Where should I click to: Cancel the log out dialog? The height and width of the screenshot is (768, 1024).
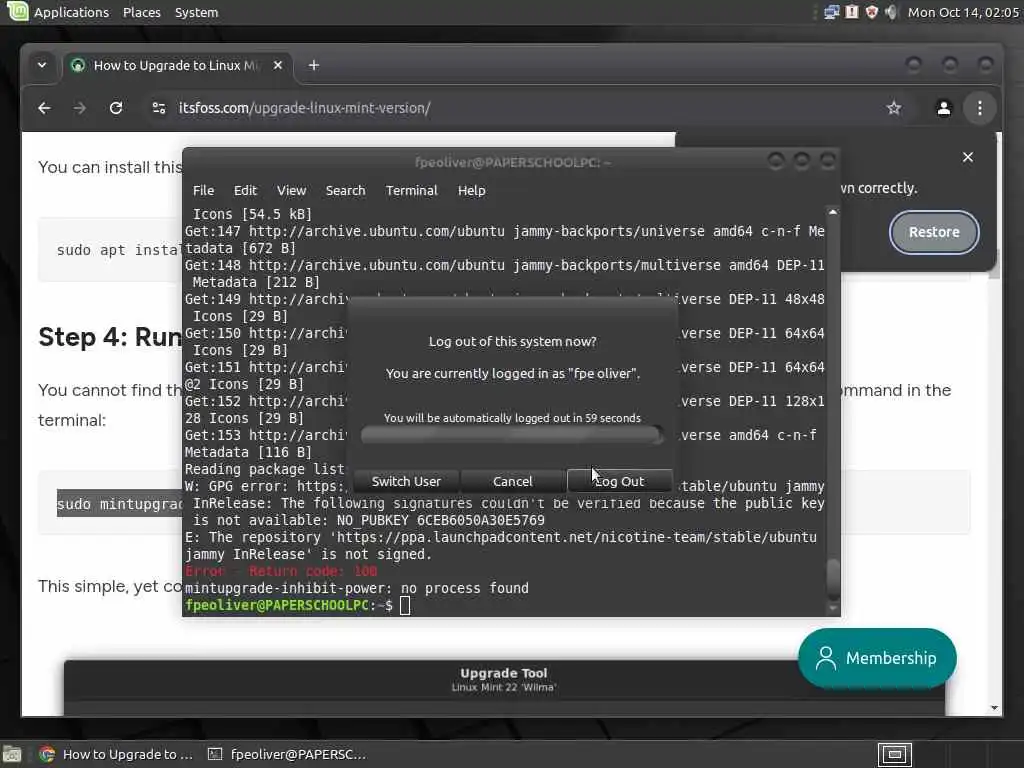pos(513,481)
